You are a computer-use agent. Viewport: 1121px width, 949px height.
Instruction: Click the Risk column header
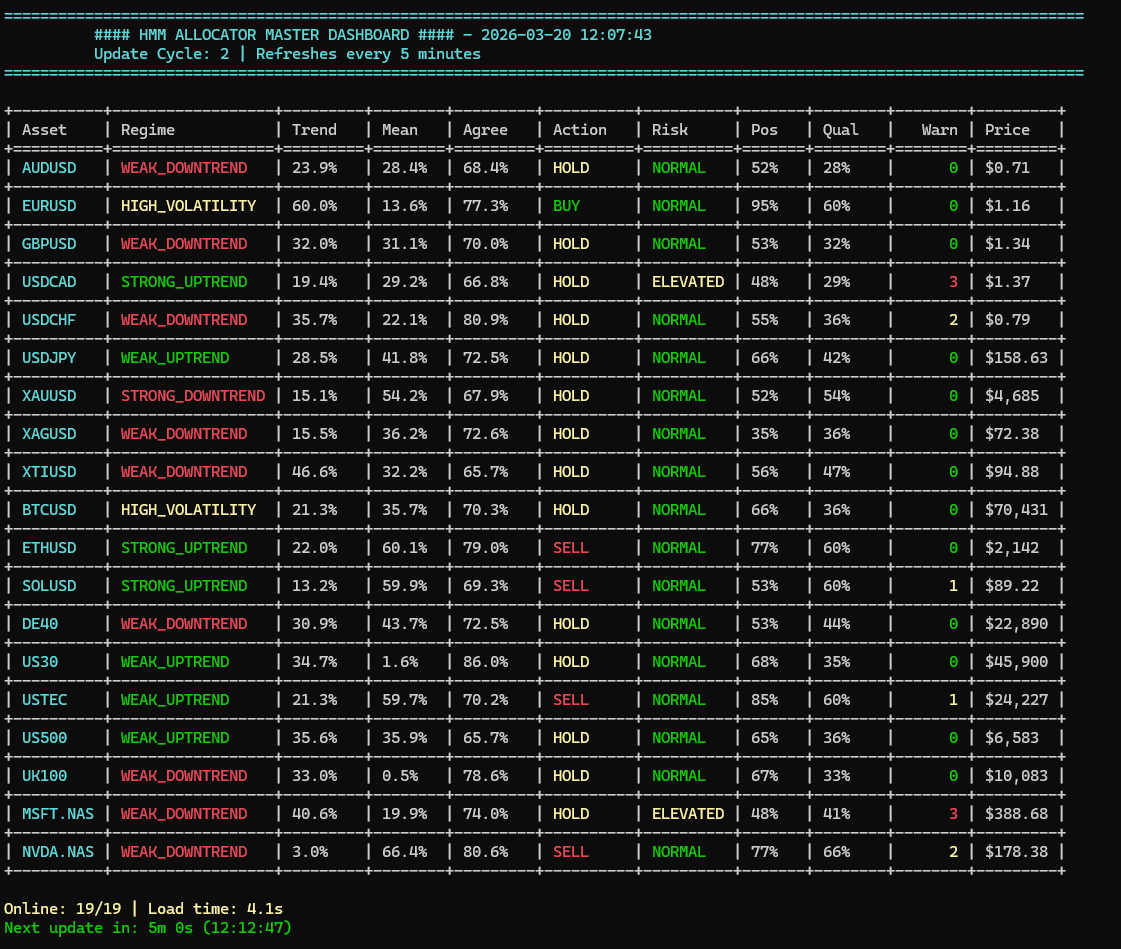pos(670,130)
